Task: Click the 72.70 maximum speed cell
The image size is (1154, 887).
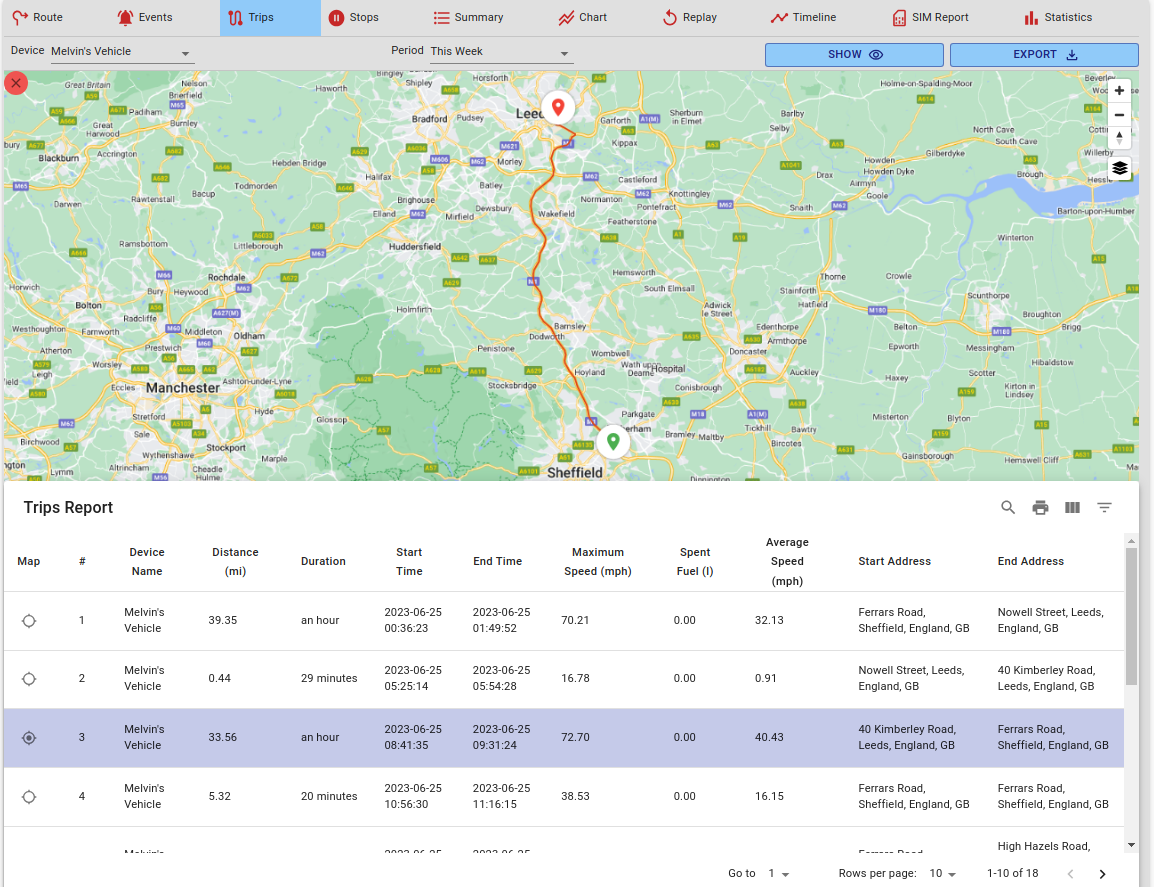Action: tap(575, 738)
